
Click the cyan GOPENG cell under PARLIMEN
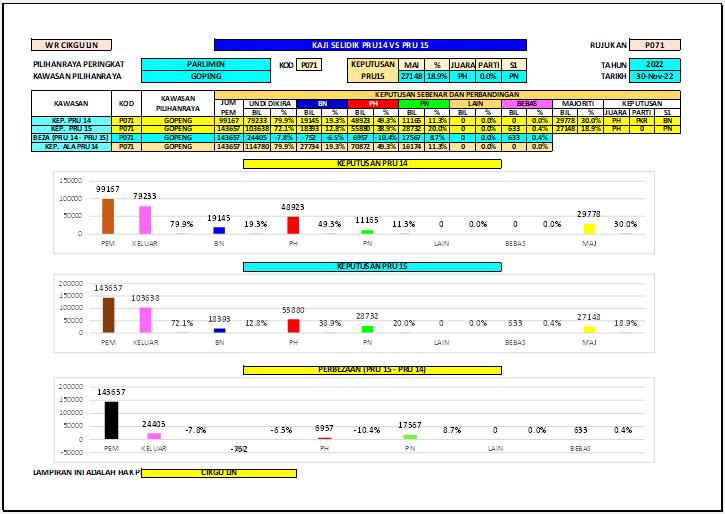[206, 76]
